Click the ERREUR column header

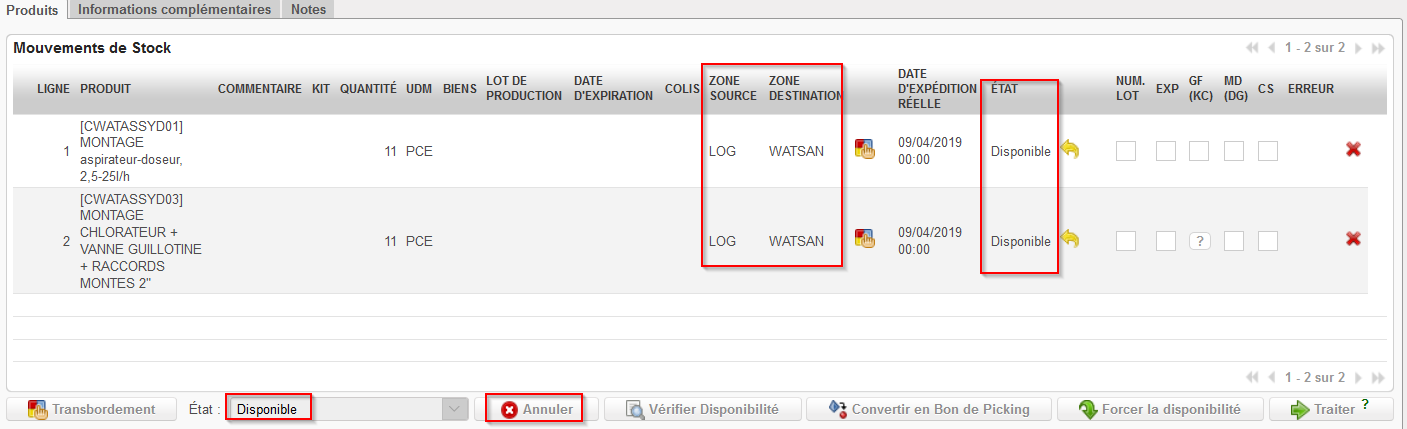point(1311,89)
